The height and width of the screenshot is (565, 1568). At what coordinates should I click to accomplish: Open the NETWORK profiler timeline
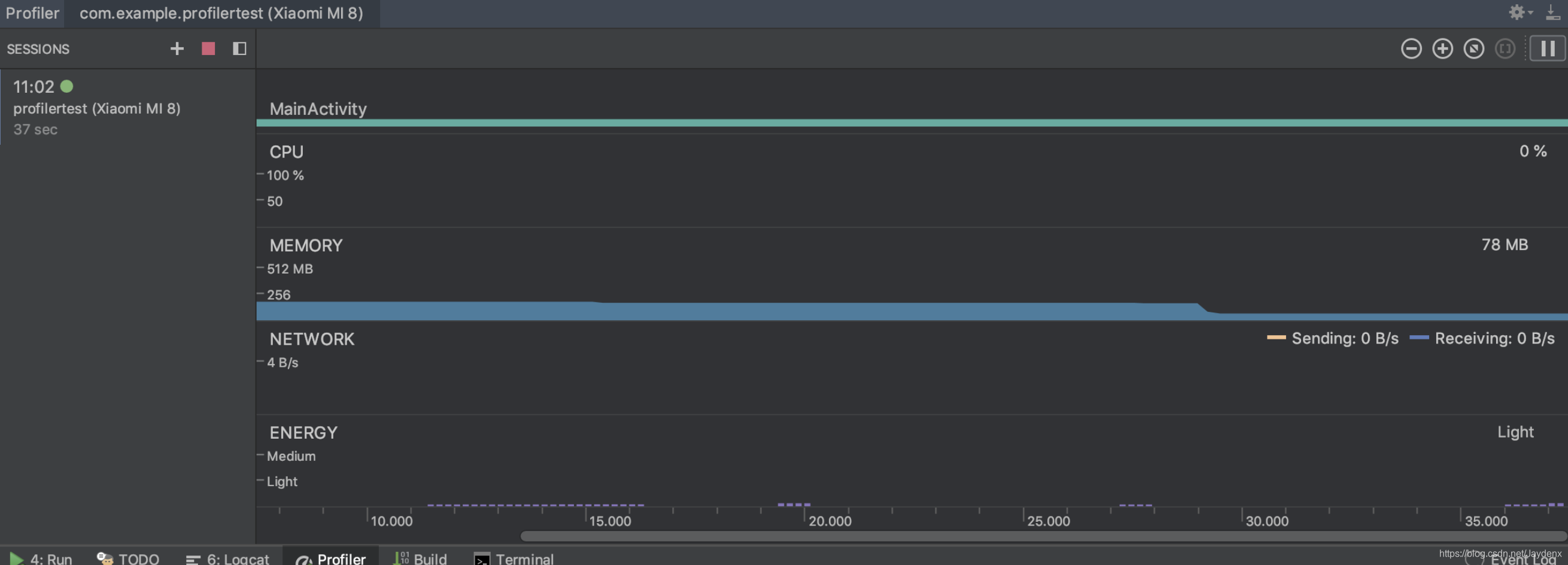912,368
